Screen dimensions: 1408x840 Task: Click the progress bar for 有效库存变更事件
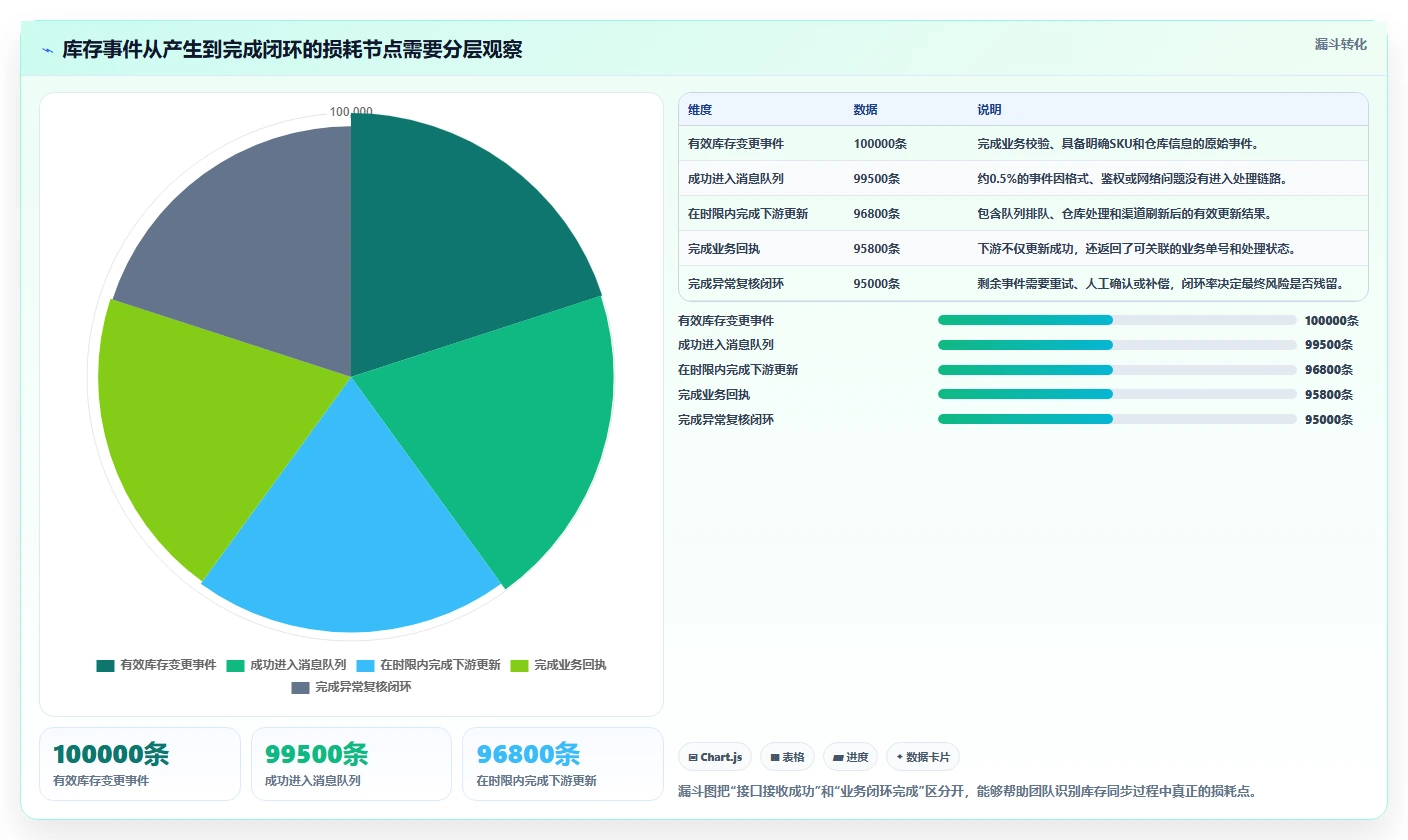pyautogui.click(x=1117, y=320)
